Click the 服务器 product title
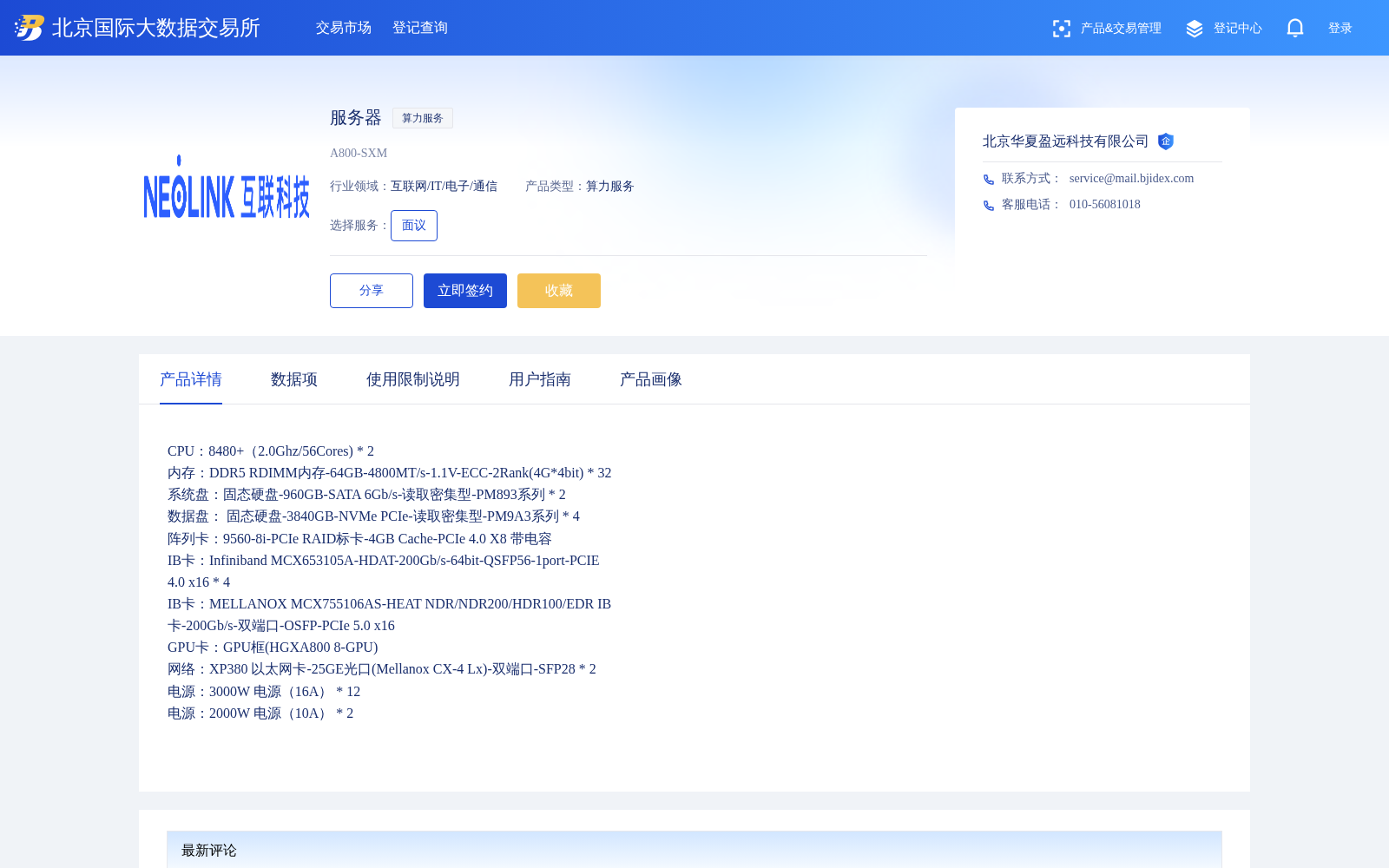The width and height of the screenshot is (1389, 868). (x=356, y=118)
